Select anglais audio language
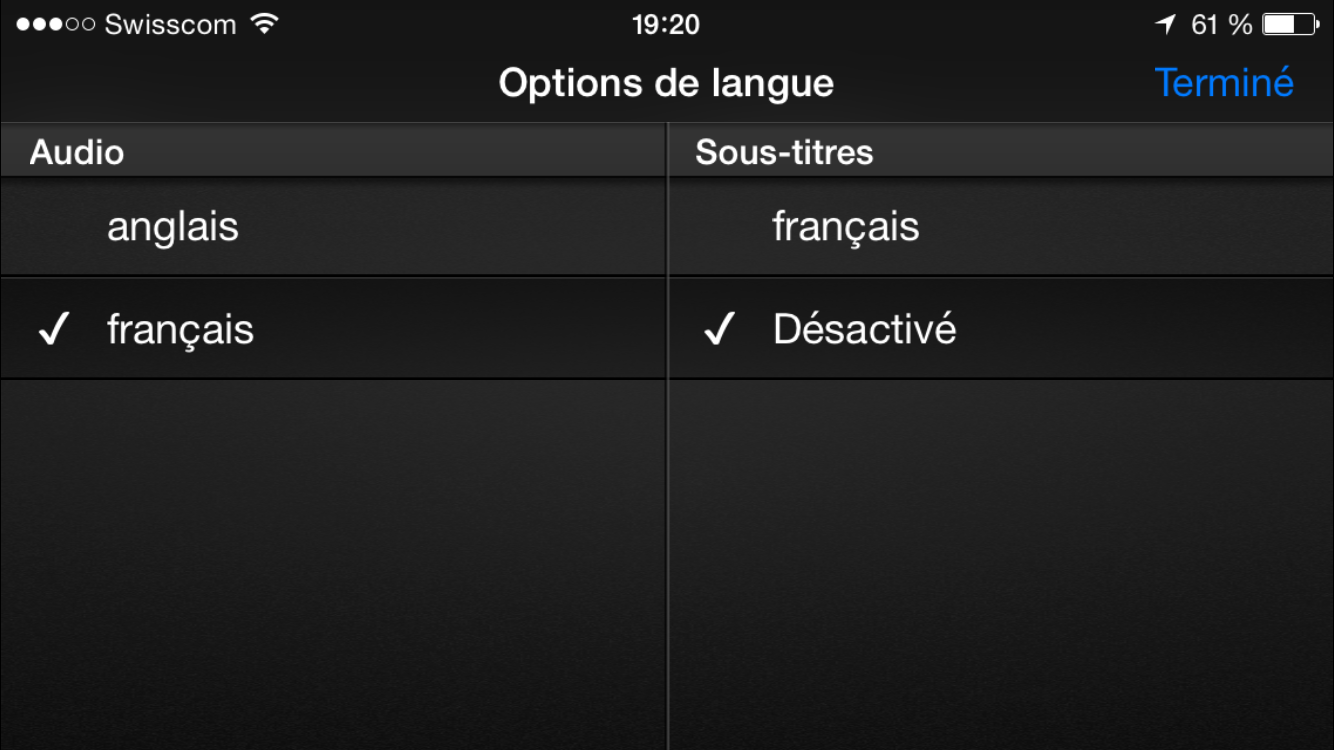The width and height of the screenshot is (1334, 750). pyautogui.click(x=333, y=227)
